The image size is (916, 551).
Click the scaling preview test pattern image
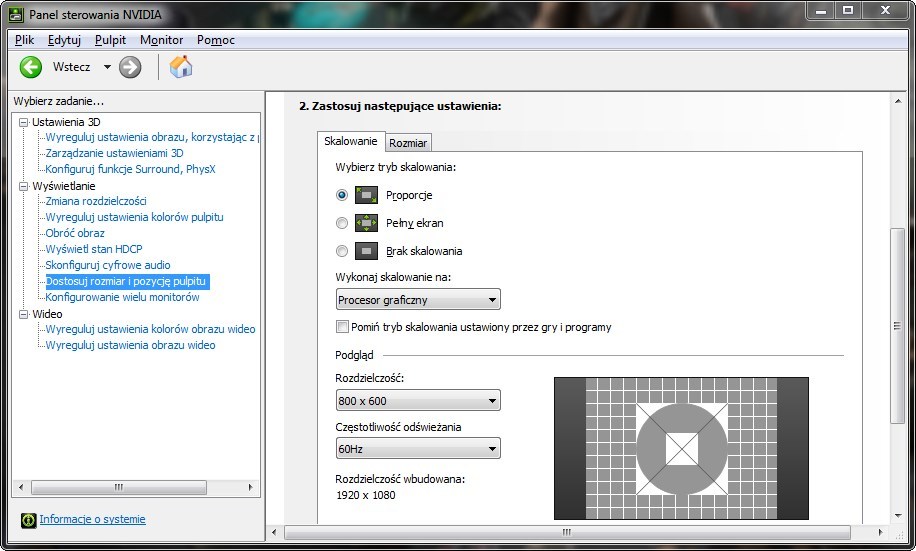tap(681, 448)
